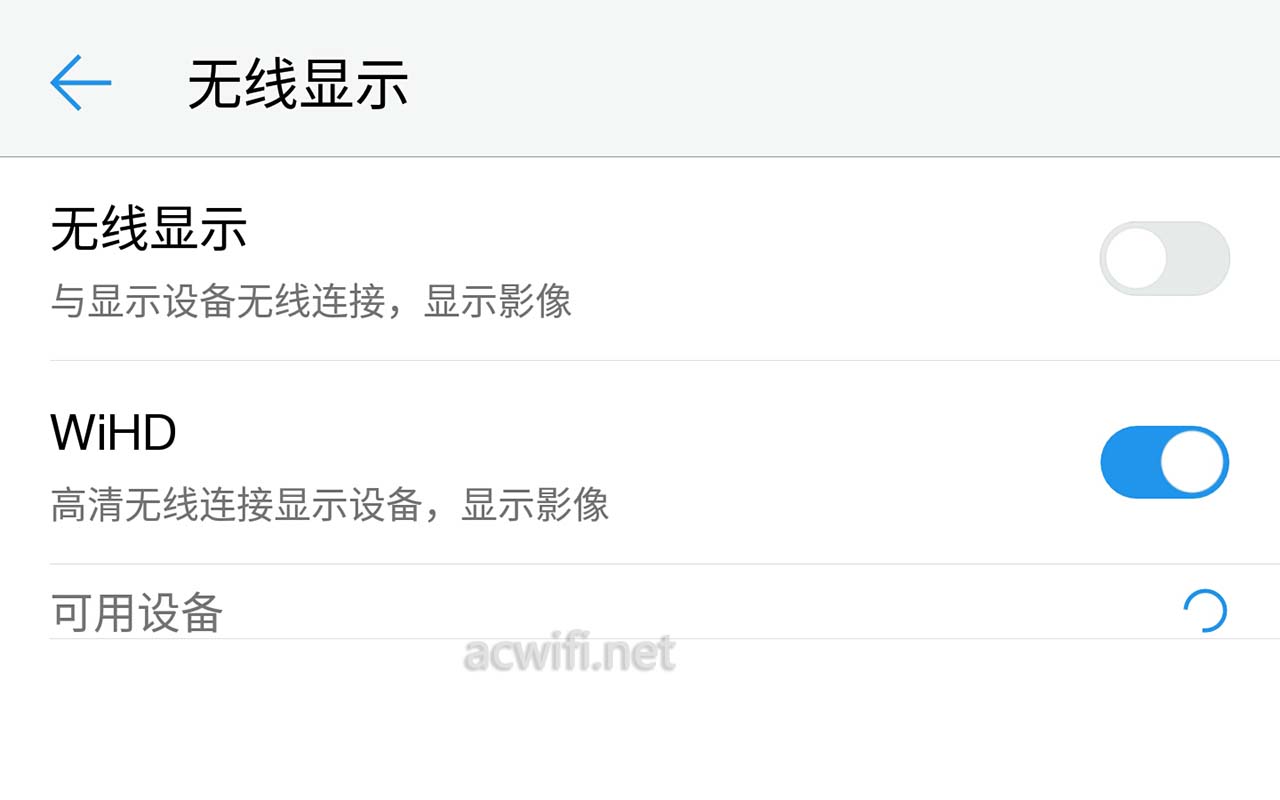Click the 无线显示 page title in header
Viewport: 1280px width, 800px height.
[298, 84]
